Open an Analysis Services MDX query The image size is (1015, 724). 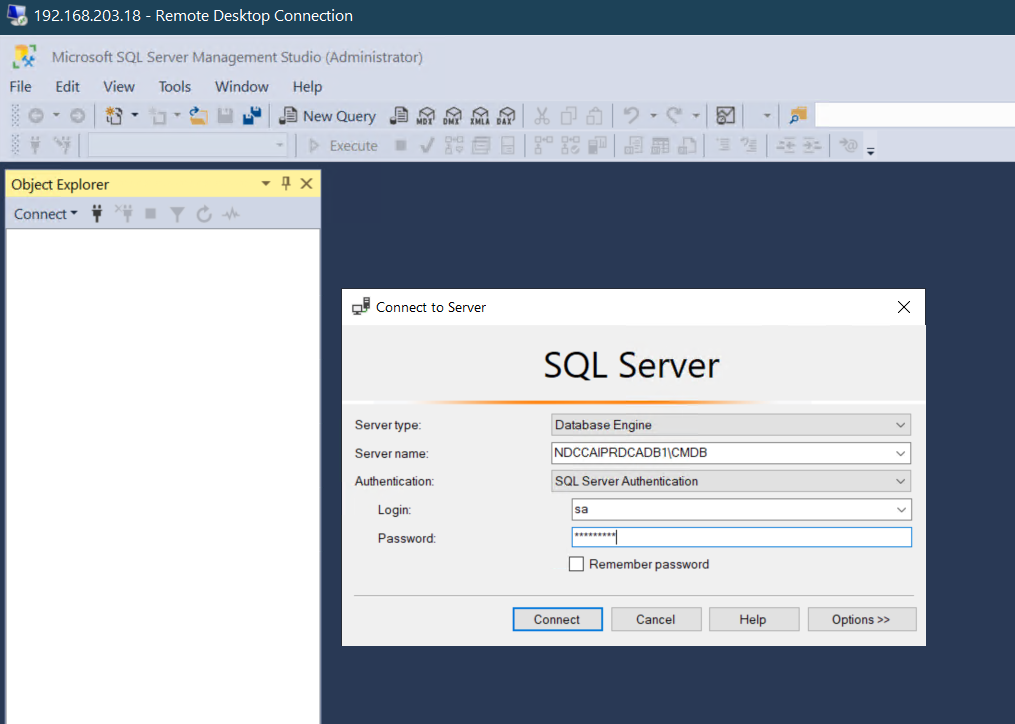425,116
